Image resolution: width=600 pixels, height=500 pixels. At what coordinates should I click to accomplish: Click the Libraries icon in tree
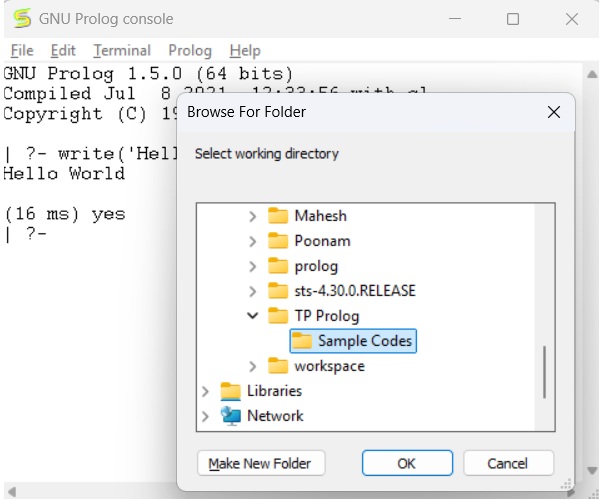[x=231, y=391]
